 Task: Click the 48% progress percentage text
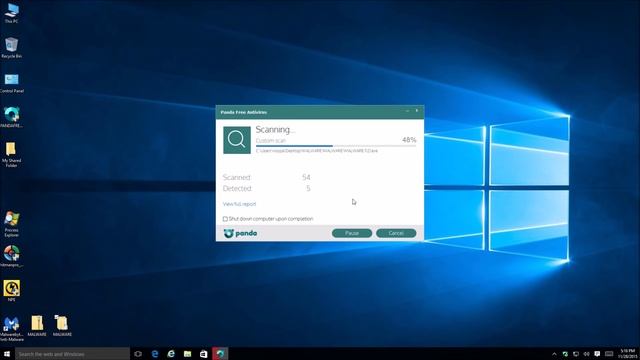click(x=409, y=140)
